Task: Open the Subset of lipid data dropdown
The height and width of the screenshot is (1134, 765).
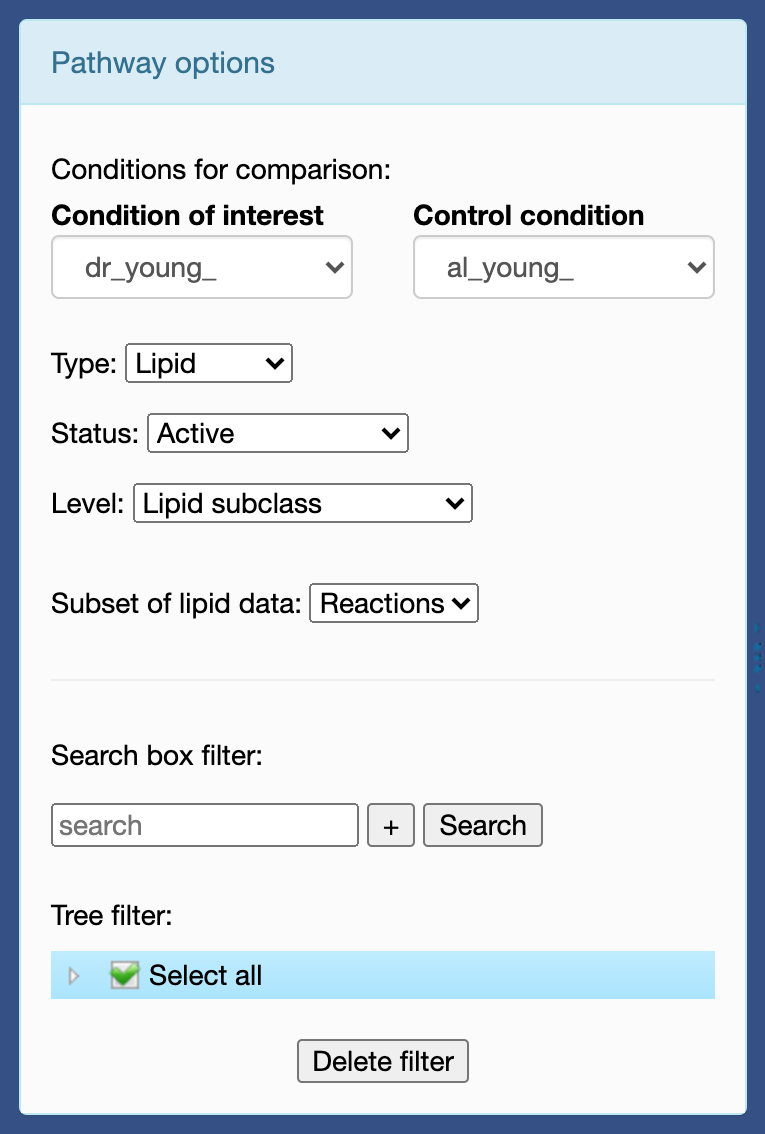Action: pos(394,604)
